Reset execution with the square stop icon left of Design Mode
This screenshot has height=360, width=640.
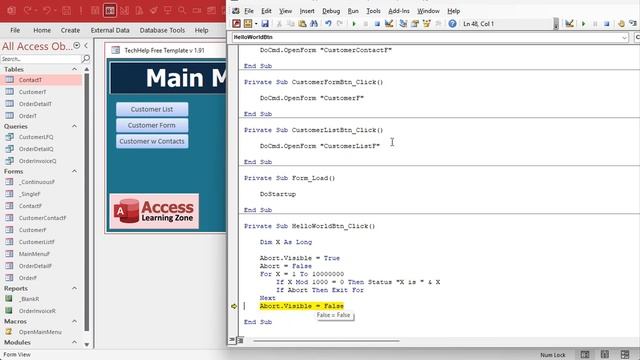pyautogui.click(x=377, y=24)
